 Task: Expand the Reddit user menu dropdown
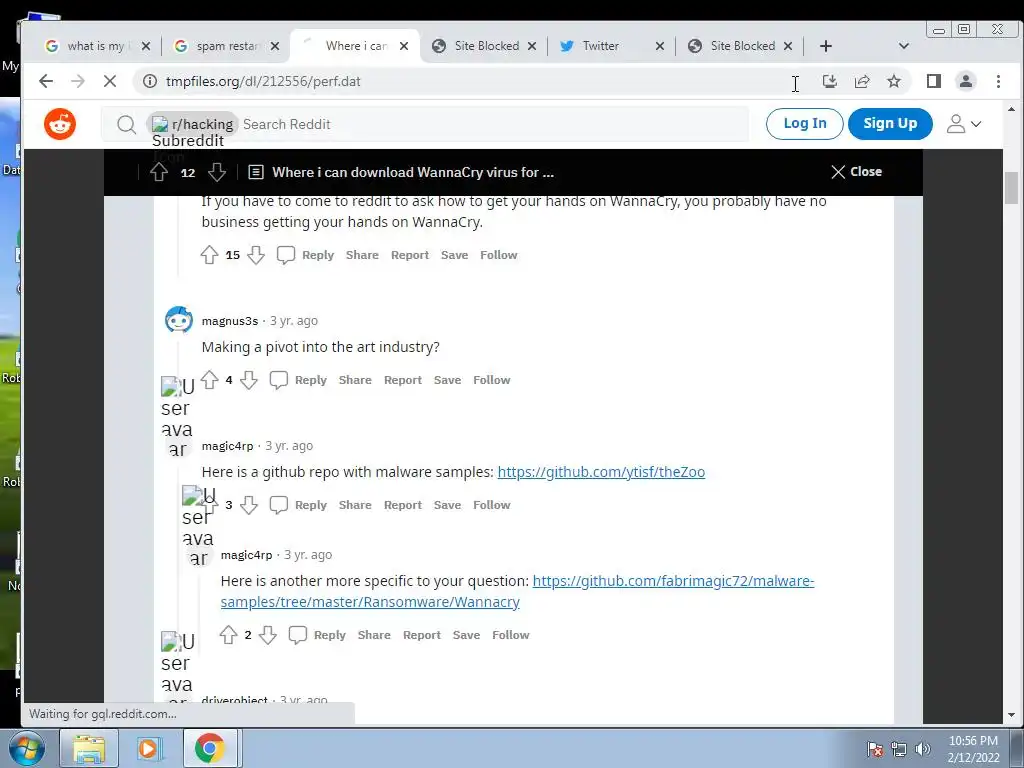click(964, 124)
